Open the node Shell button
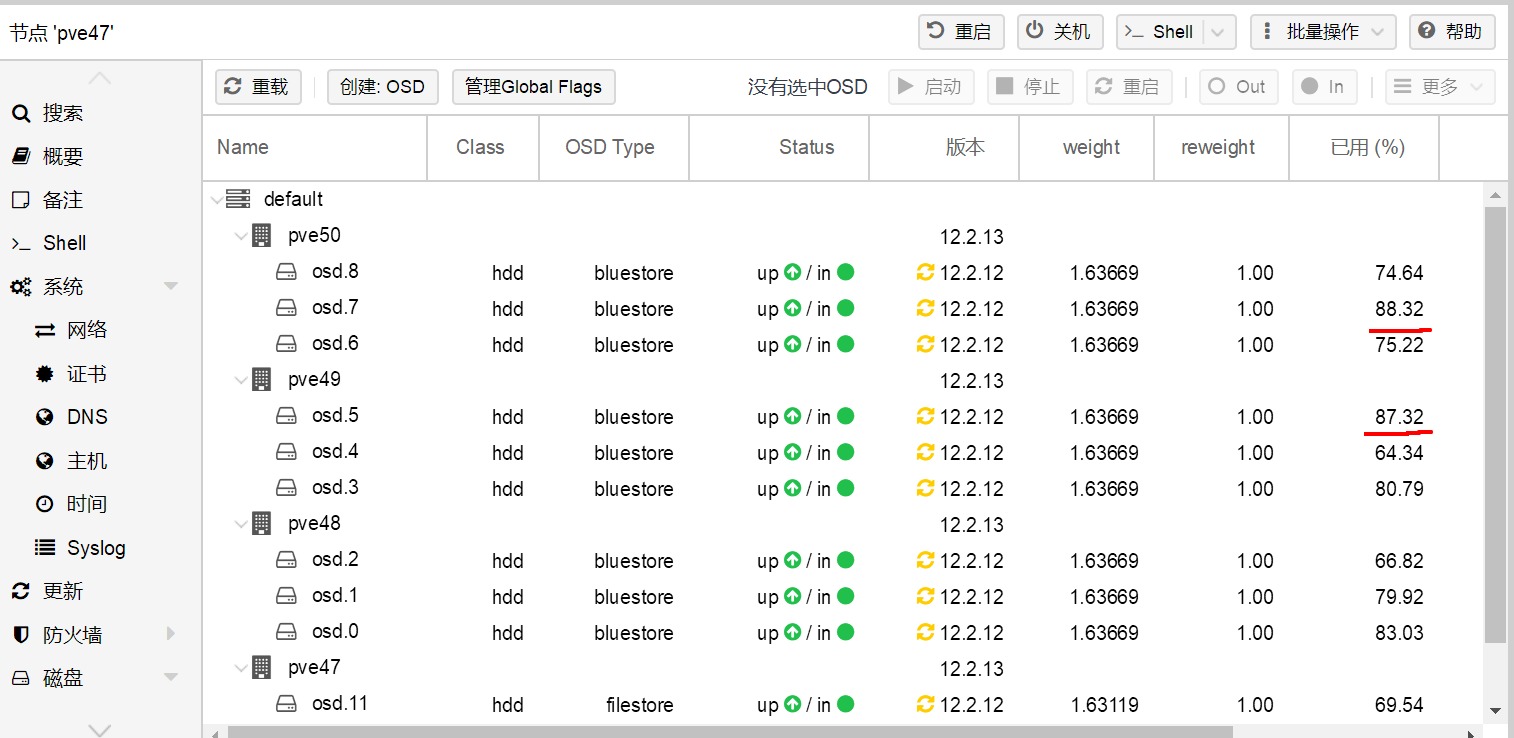1514x738 pixels. (x=1159, y=32)
